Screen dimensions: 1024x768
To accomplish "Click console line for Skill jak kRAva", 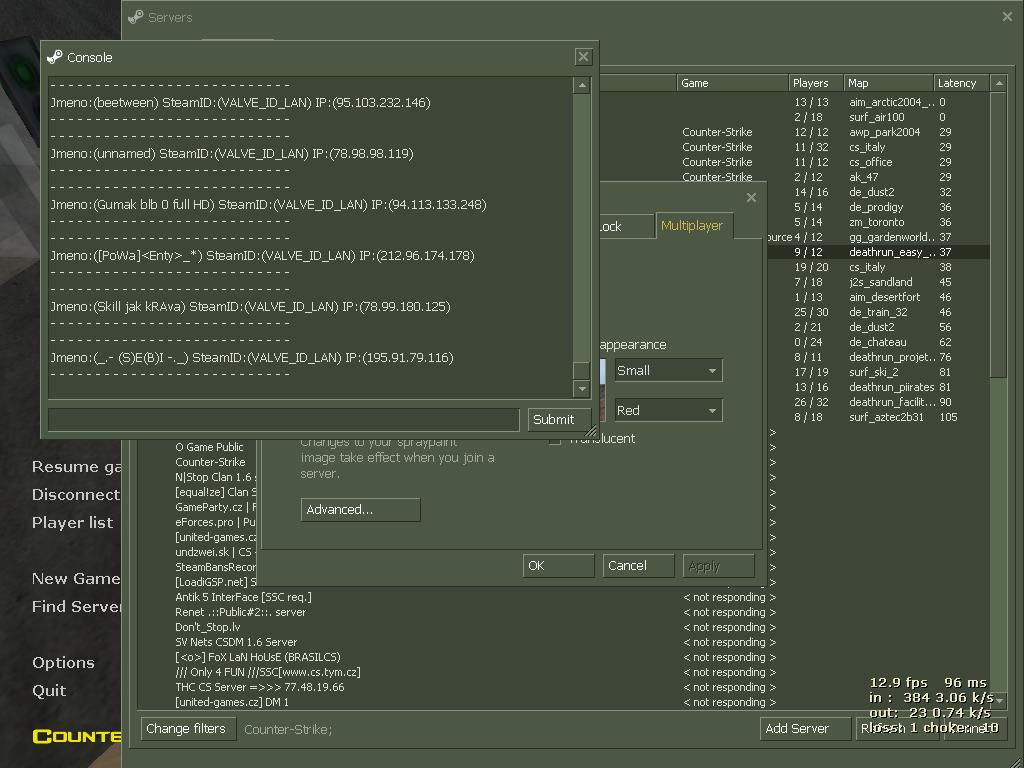I will (250, 306).
